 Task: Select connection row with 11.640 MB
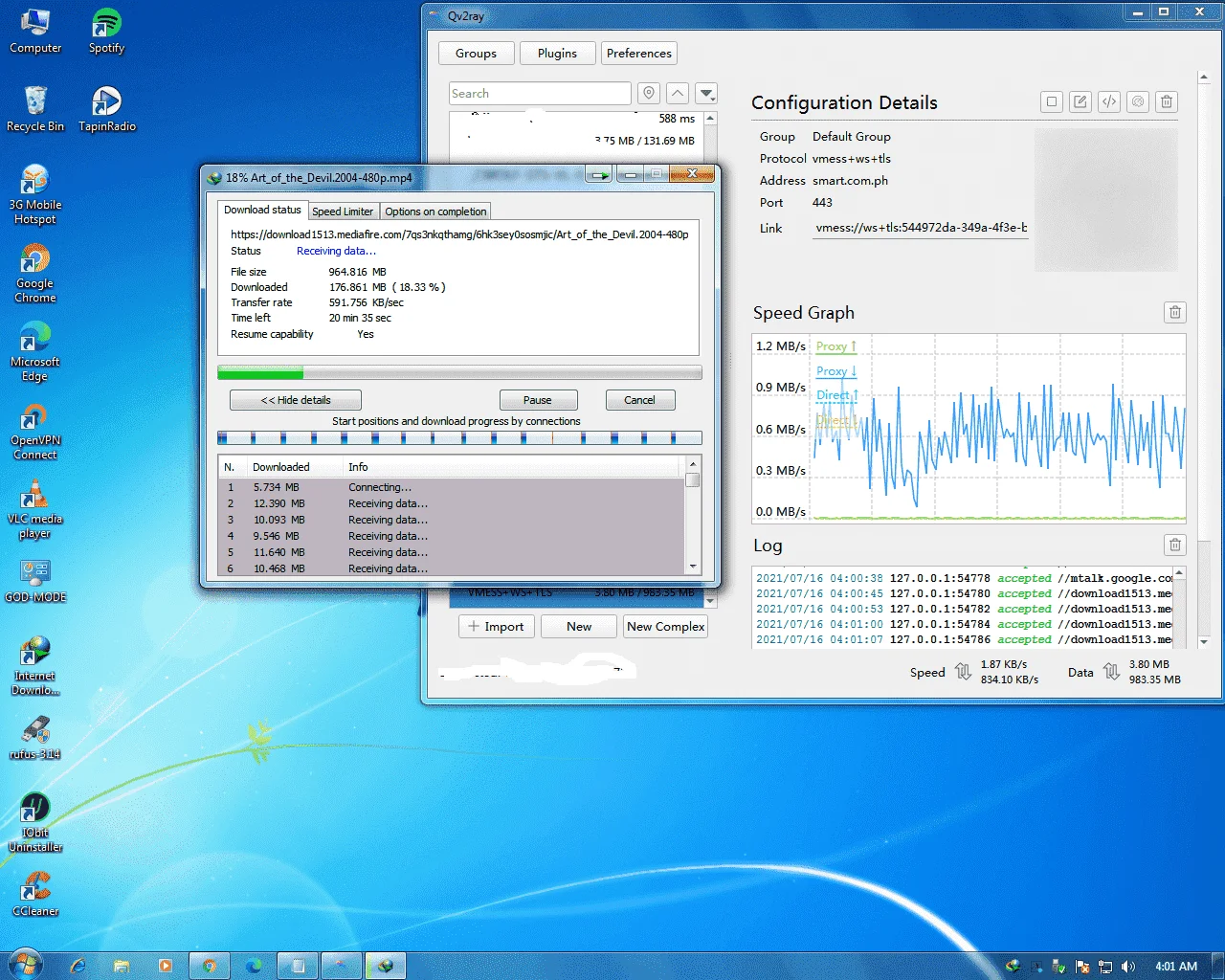point(452,552)
